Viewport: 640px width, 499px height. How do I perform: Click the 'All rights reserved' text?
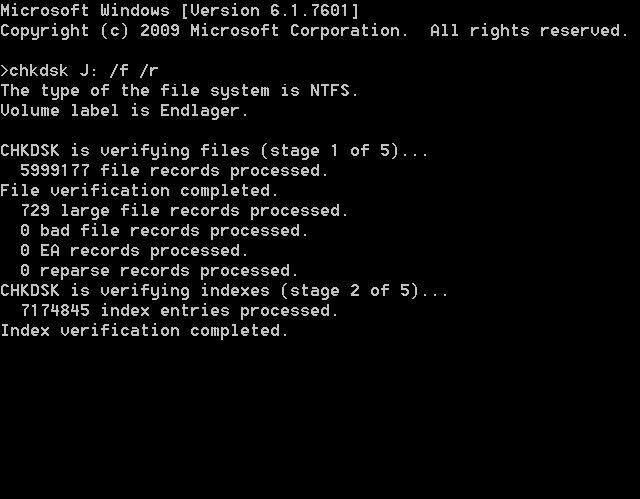(x=529, y=31)
